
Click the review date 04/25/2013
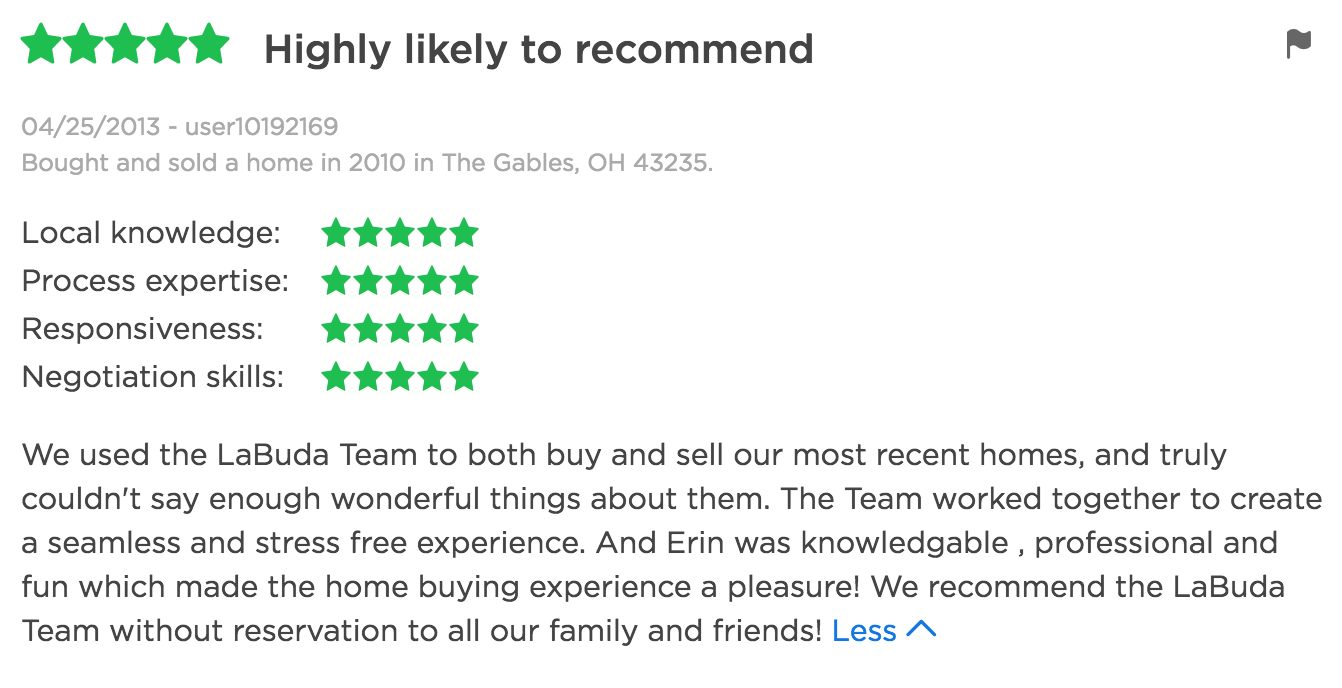(91, 127)
